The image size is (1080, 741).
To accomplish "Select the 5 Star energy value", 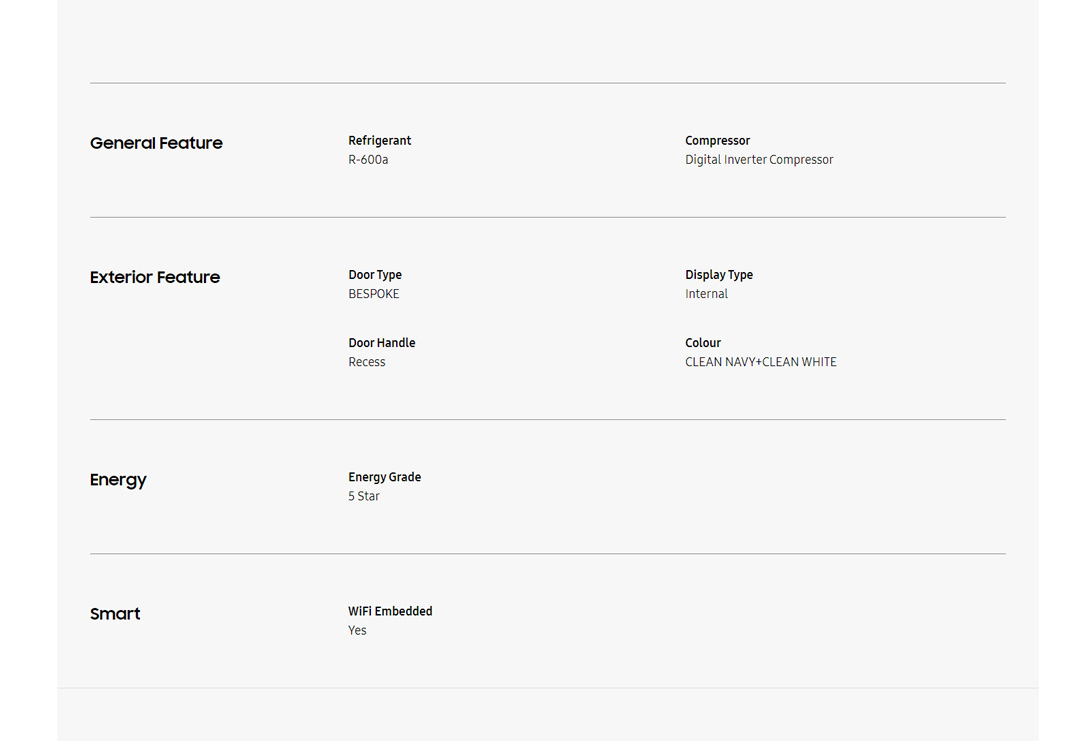I will [364, 496].
